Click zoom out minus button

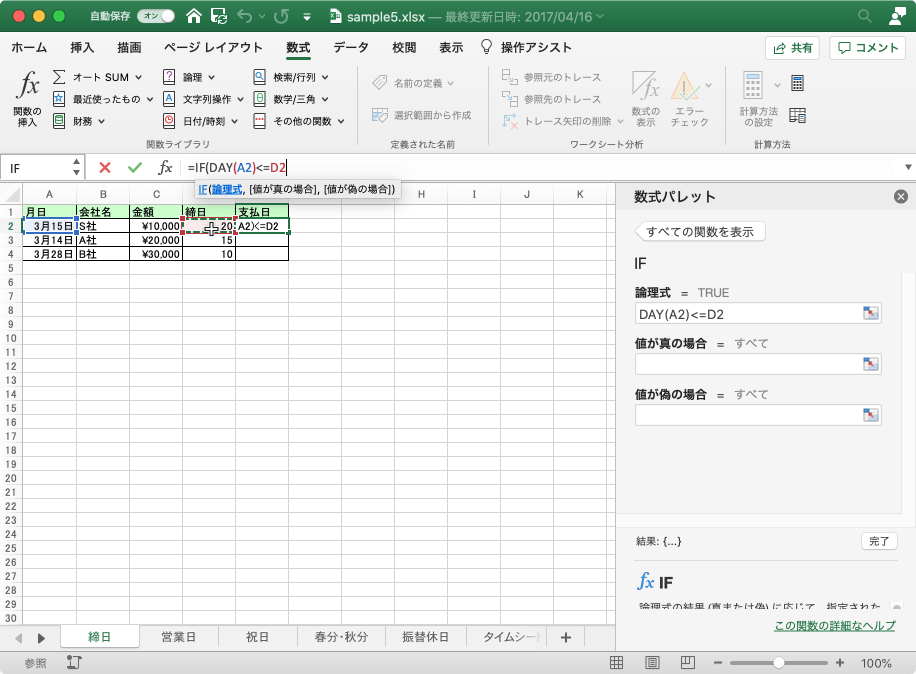click(x=718, y=662)
